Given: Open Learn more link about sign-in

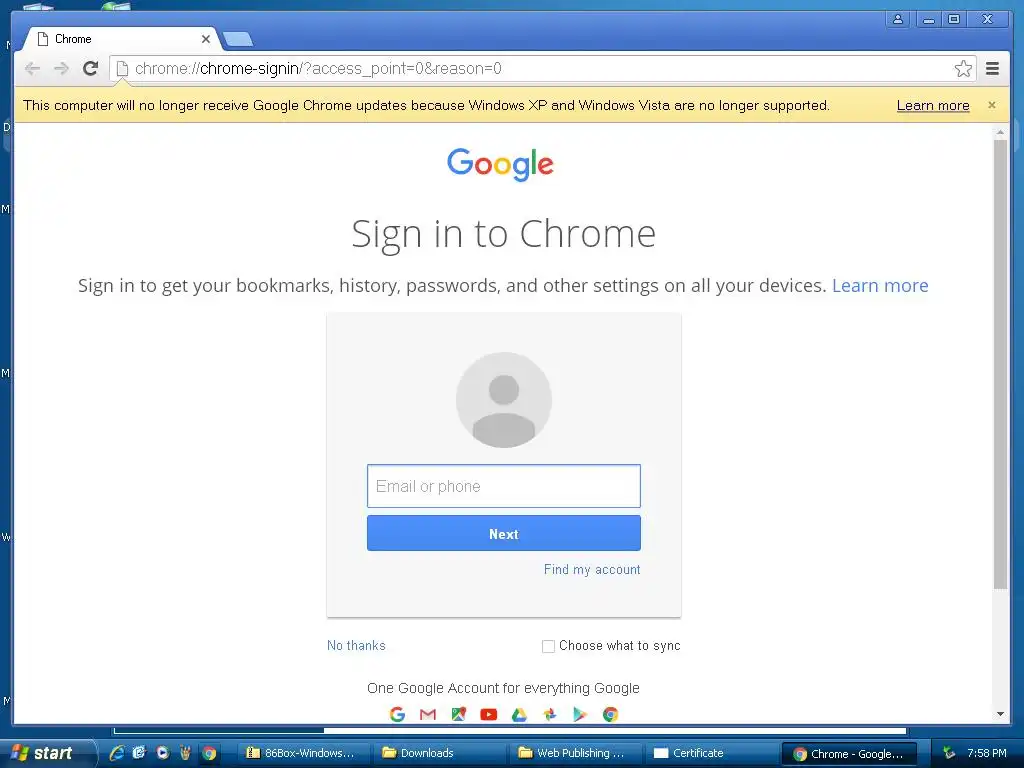Looking at the screenshot, I should tap(880, 285).
